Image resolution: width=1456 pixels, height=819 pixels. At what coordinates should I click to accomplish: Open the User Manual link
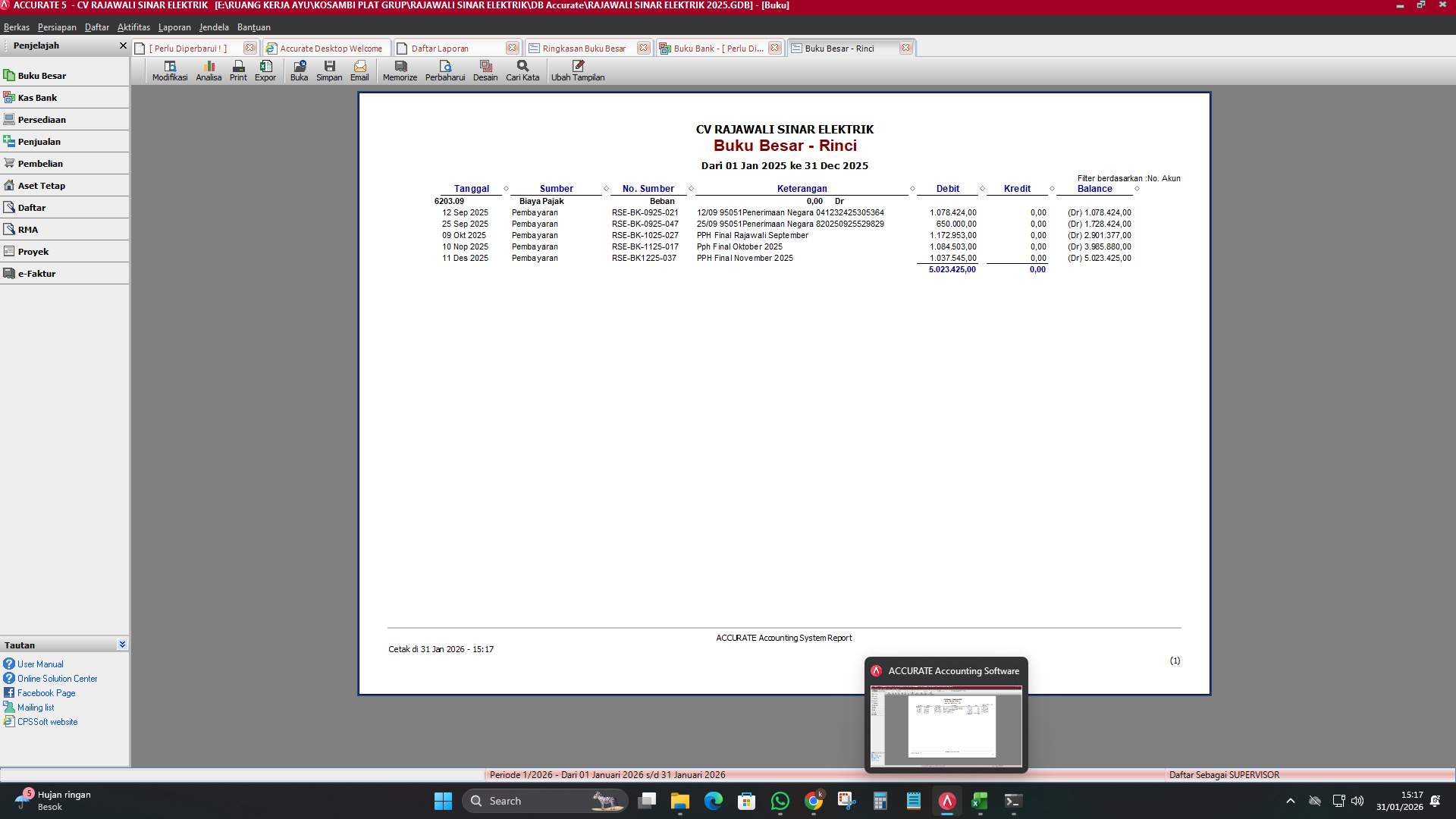click(39, 664)
